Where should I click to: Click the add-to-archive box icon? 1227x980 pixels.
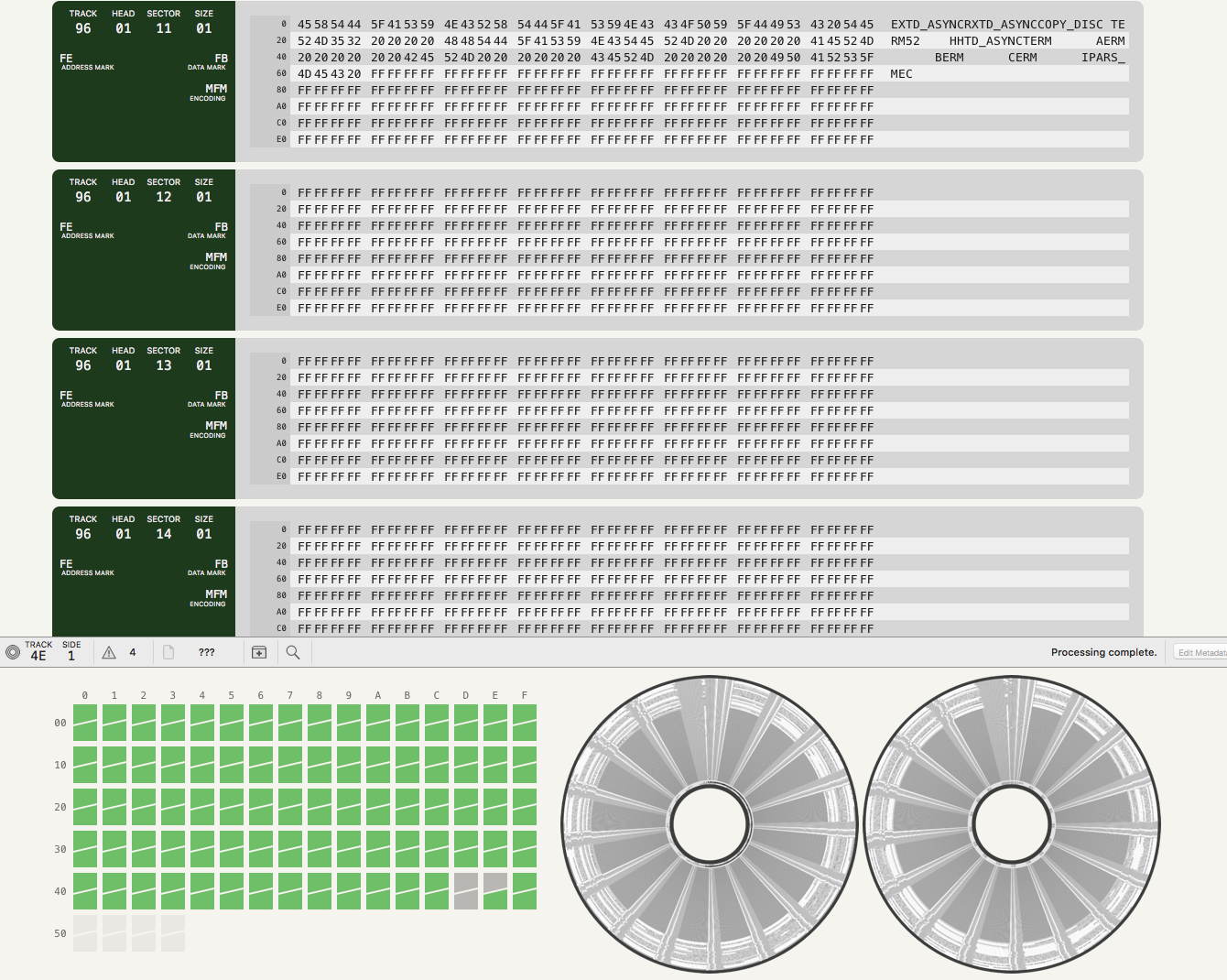tap(259, 652)
